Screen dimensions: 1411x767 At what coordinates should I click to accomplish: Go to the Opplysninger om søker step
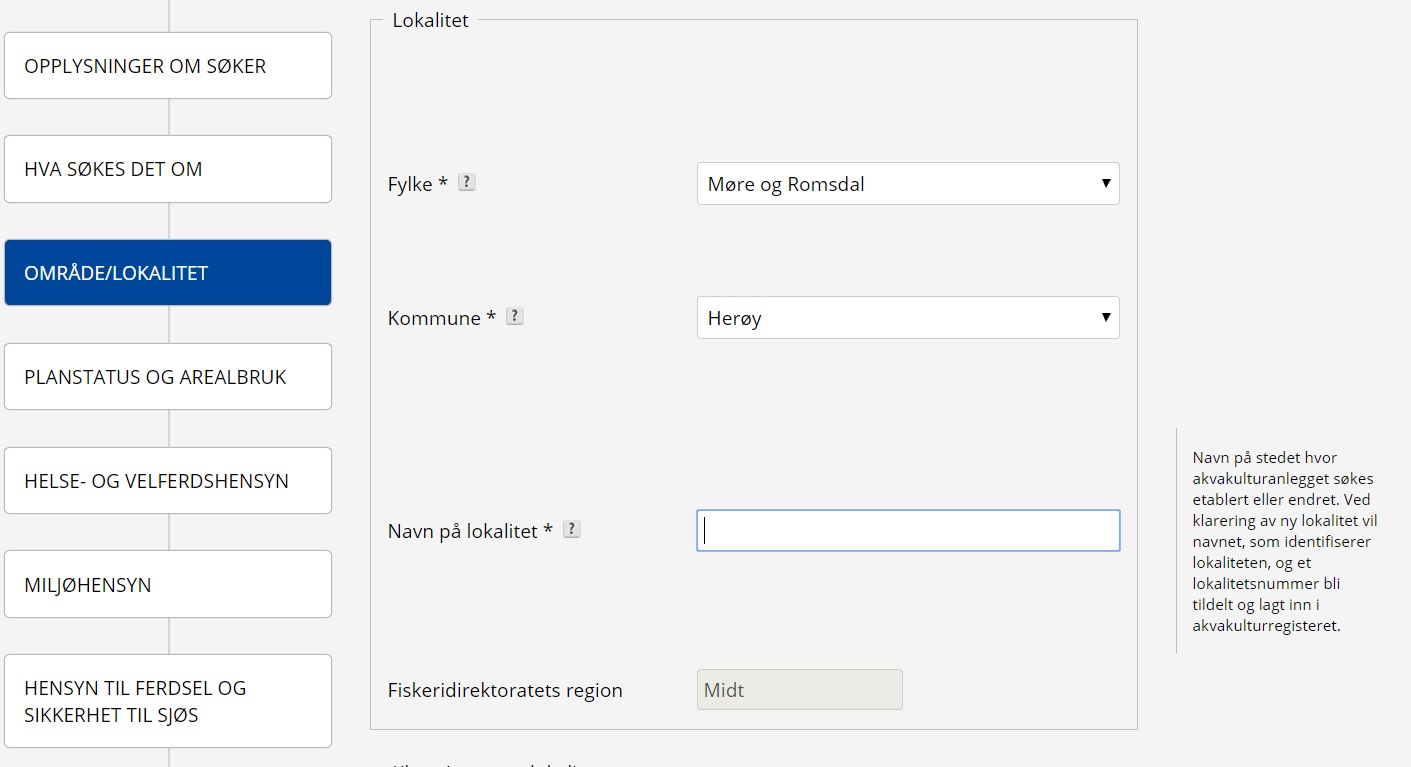168,66
